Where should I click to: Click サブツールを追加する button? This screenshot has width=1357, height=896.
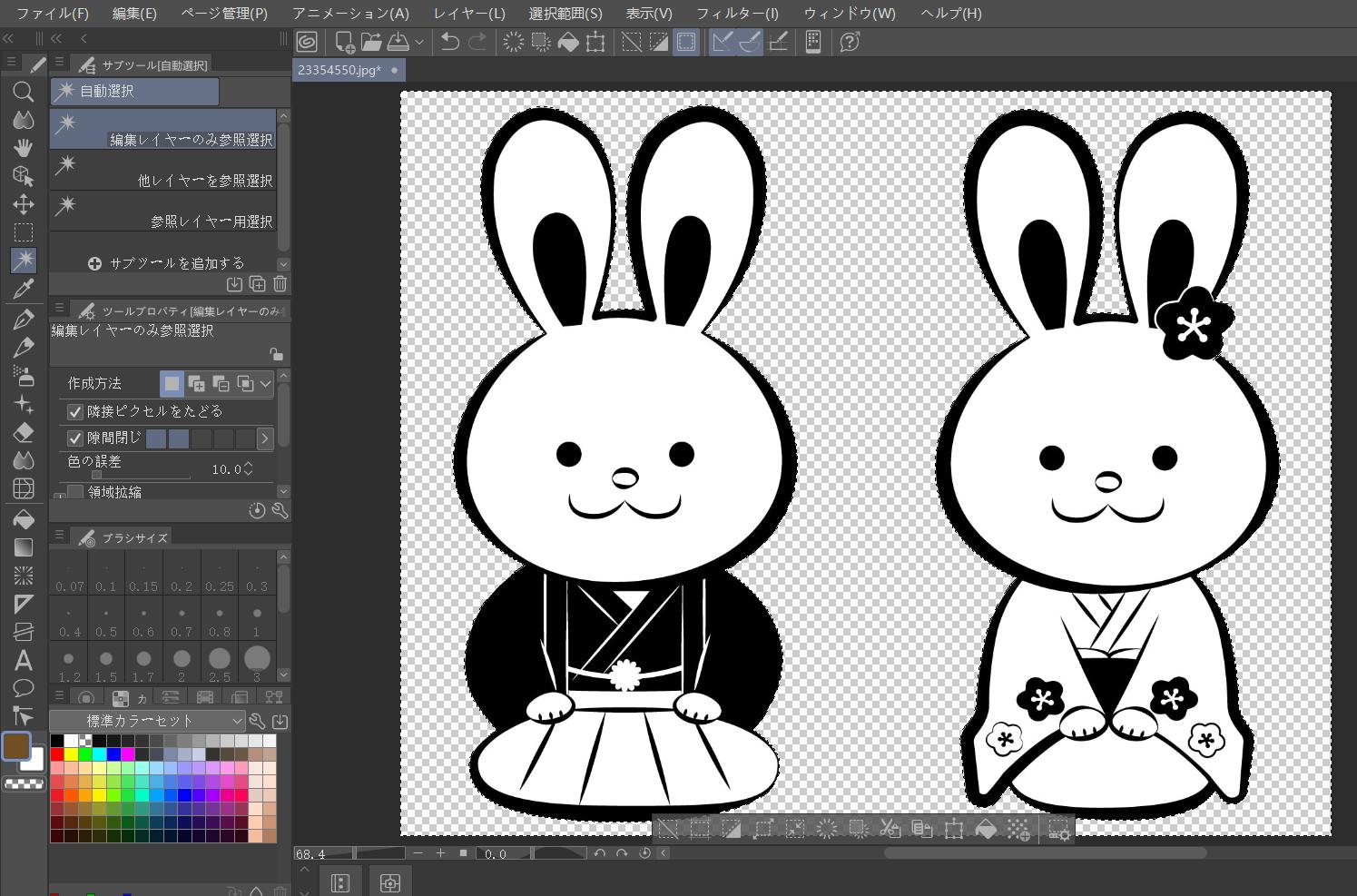[x=166, y=263]
